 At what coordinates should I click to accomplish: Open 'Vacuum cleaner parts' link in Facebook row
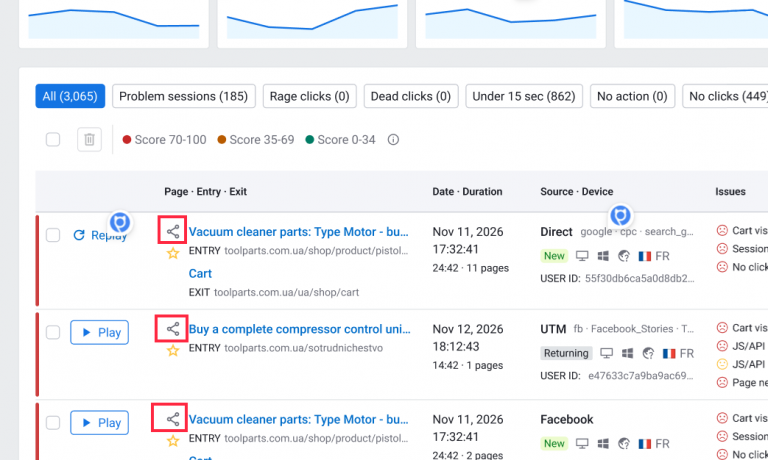tap(299, 419)
